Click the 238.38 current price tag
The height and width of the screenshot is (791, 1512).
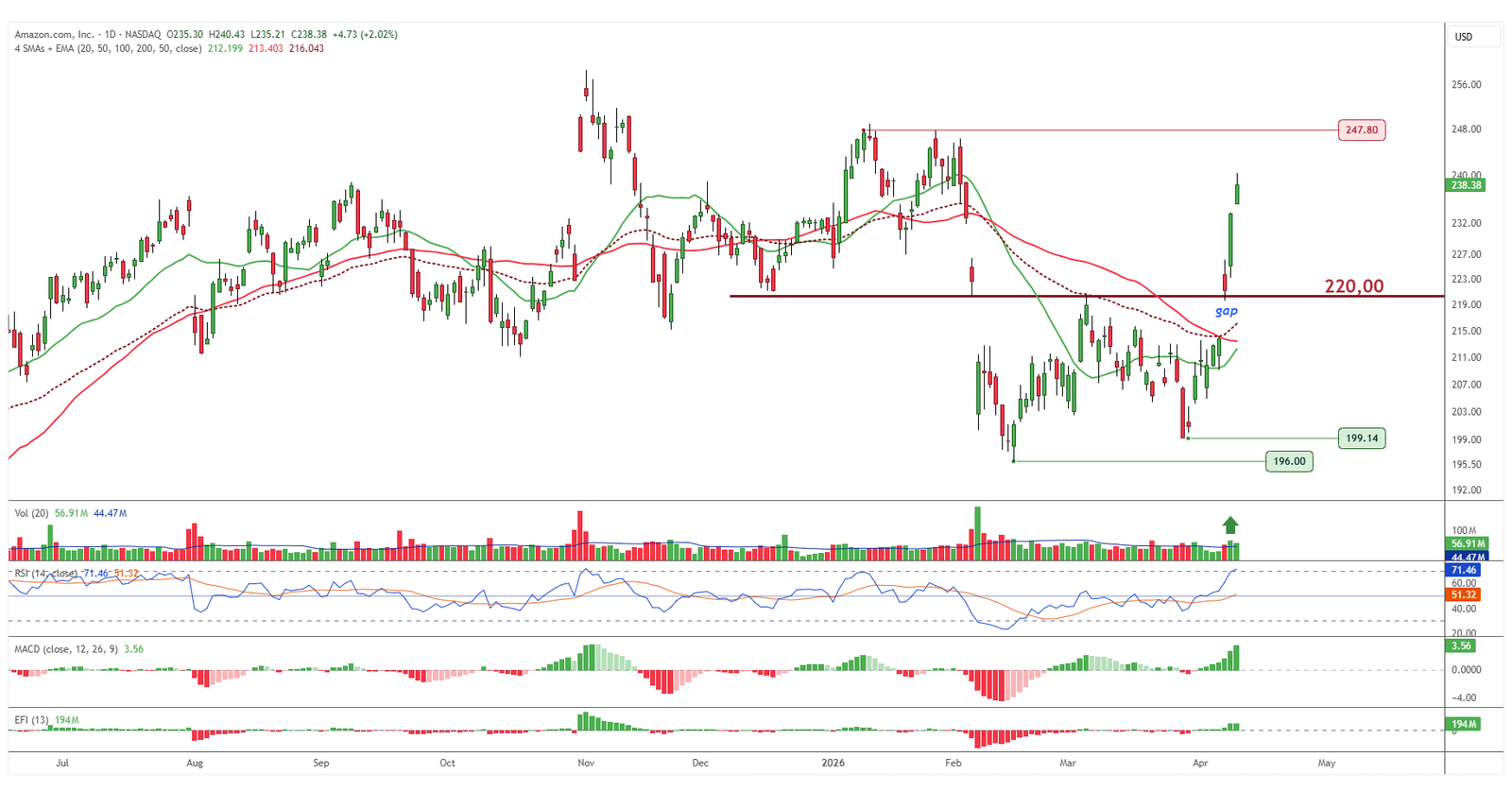[1467, 185]
